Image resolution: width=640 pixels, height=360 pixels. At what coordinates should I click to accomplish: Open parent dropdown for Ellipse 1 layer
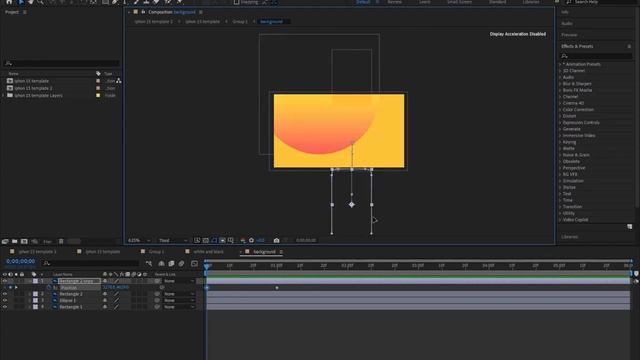(180, 300)
